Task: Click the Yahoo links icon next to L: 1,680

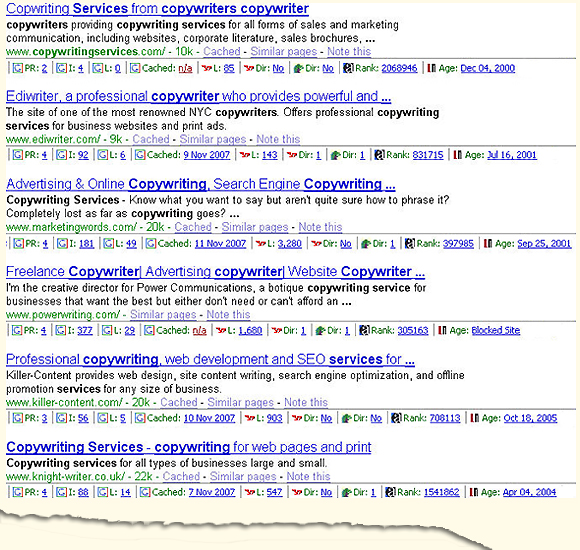Action: [221, 330]
